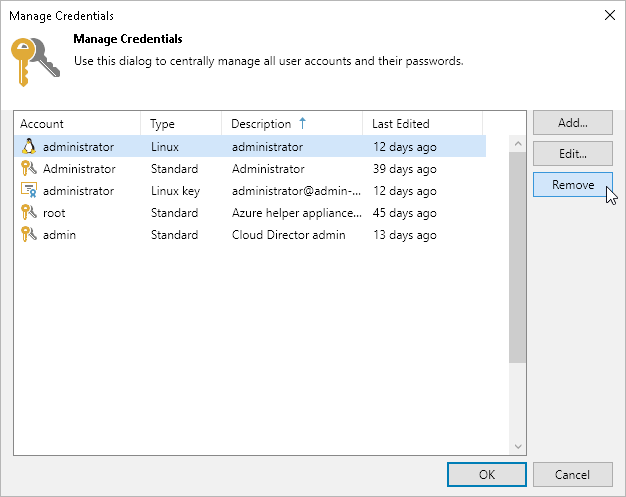Click the Linux penguin icon for administrator
The height and width of the screenshot is (497, 626).
coord(29,147)
